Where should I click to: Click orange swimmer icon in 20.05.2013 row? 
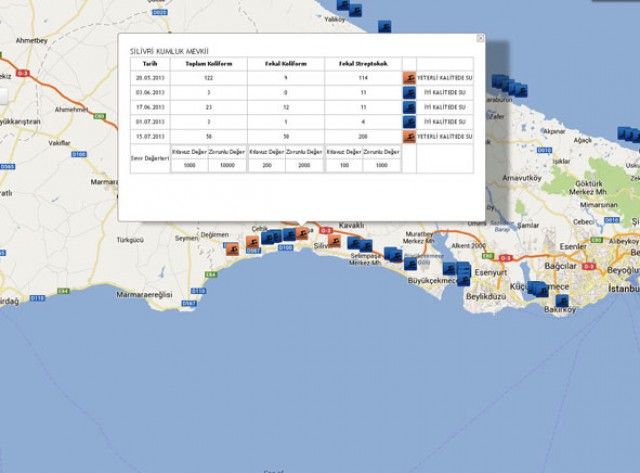(409, 77)
